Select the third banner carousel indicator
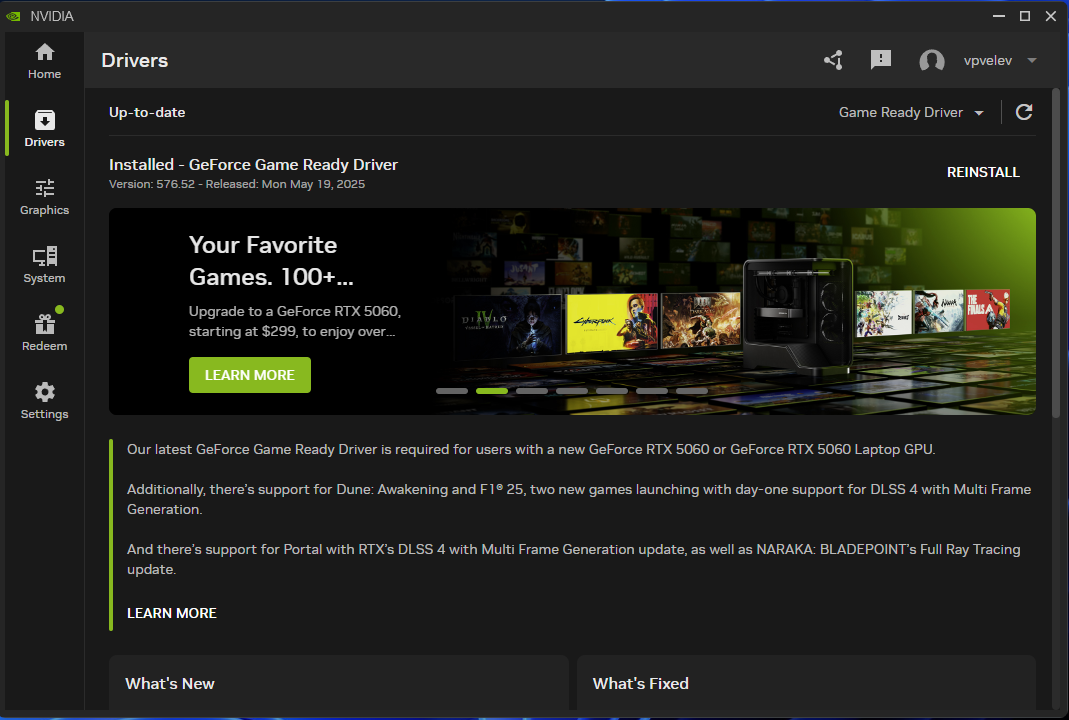Image resolution: width=1069 pixels, height=720 pixels. (532, 391)
